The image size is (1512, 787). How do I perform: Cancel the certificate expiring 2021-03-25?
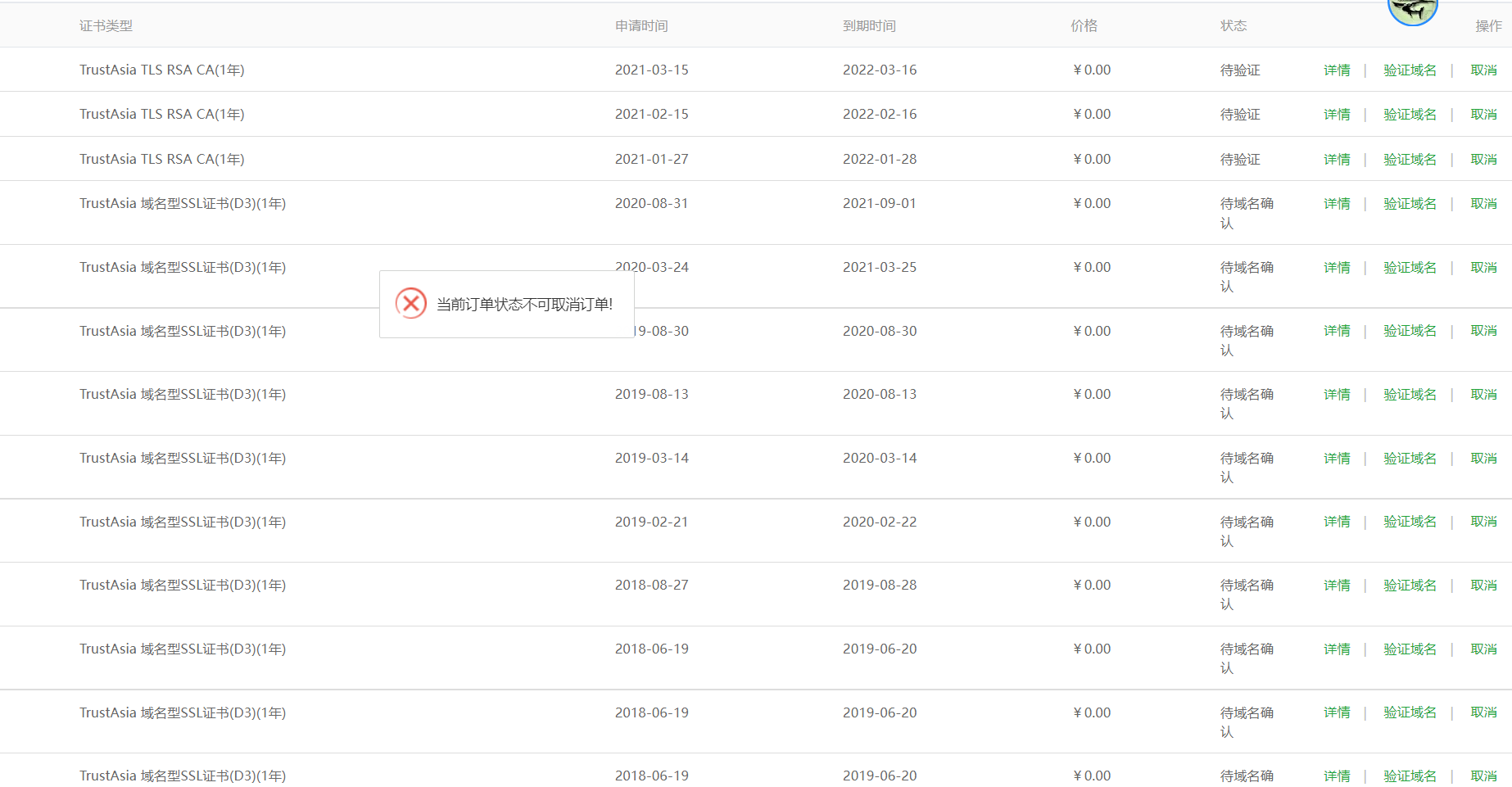point(1483,268)
